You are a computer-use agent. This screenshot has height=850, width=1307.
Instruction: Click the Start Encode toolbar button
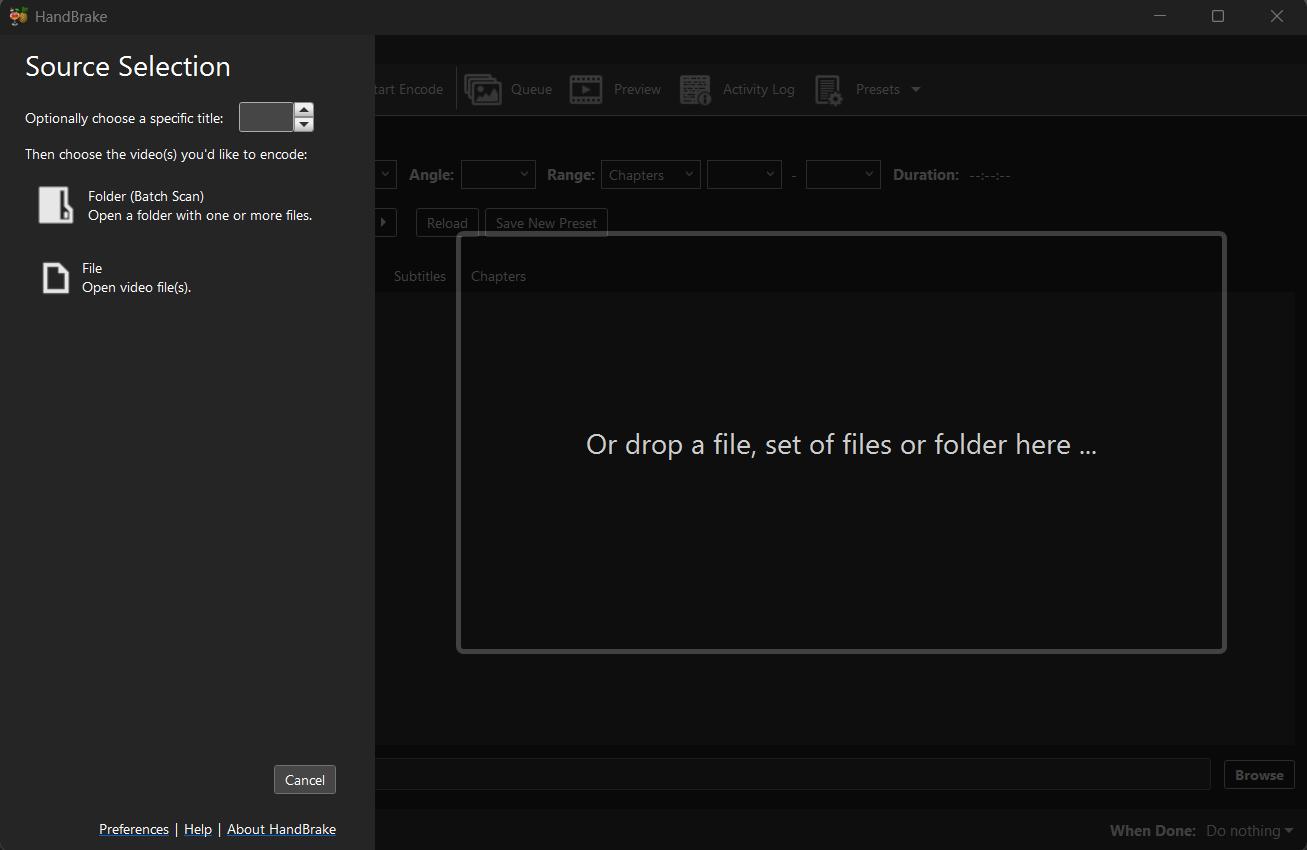[x=409, y=89]
